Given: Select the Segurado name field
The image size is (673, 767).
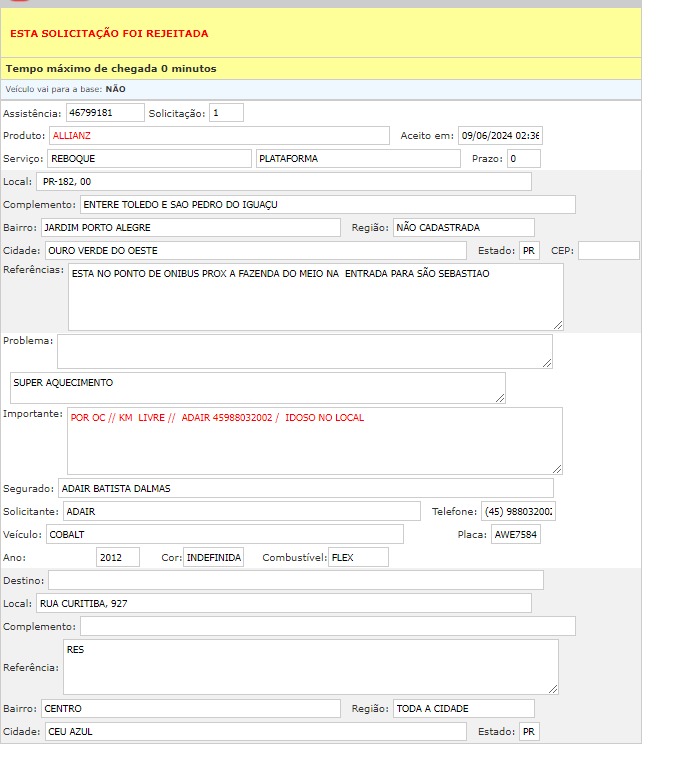Looking at the screenshot, I should coord(304,488).
